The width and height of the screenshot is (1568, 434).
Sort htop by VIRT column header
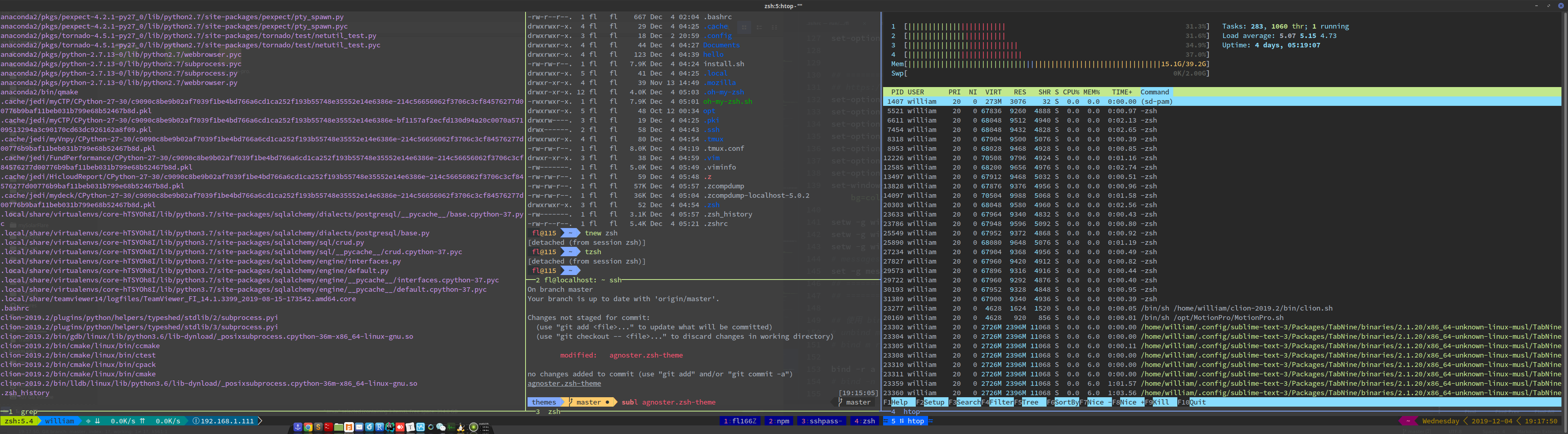click(993, 92)
